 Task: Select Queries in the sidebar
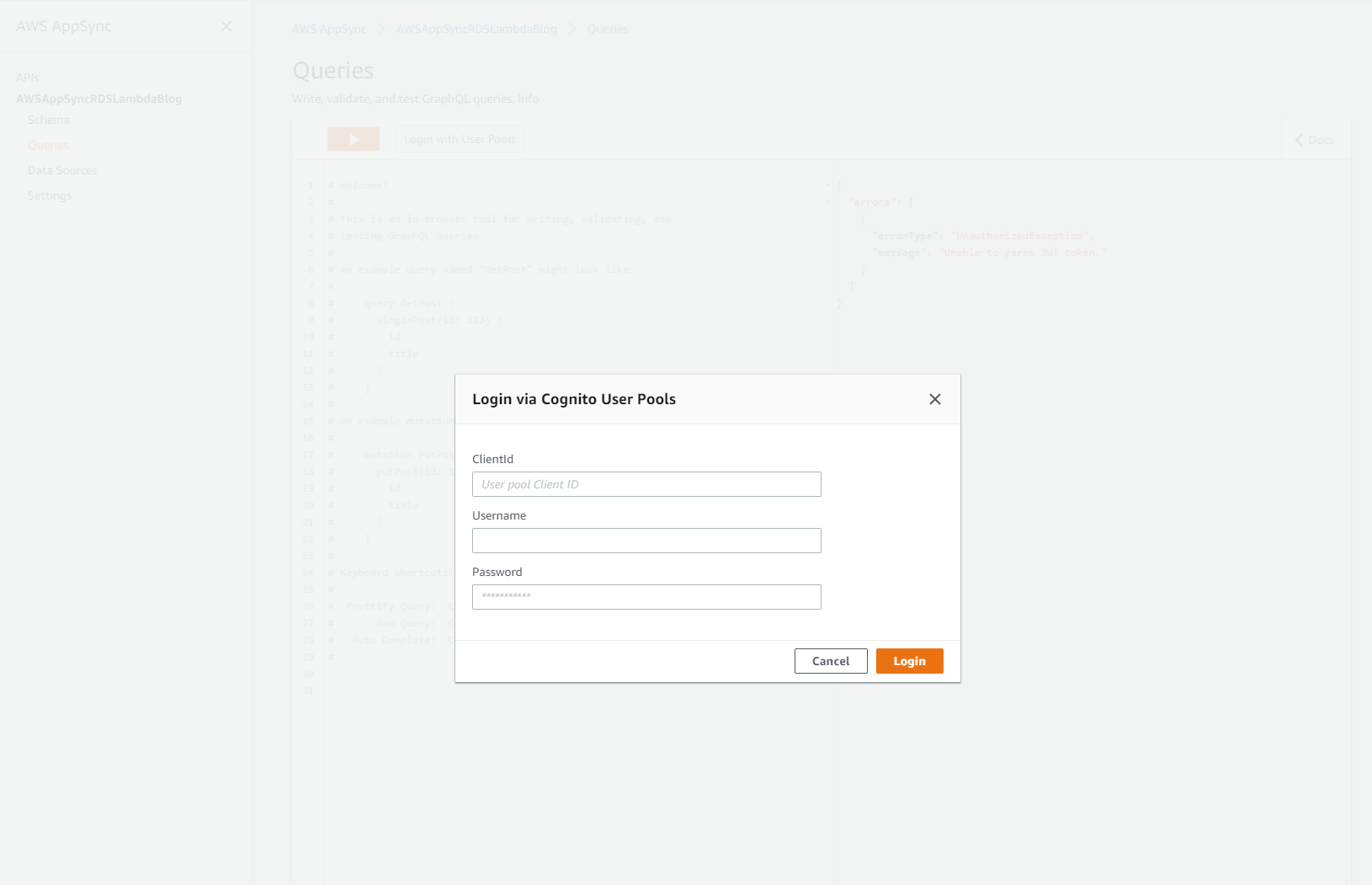(x=48, y=145)
